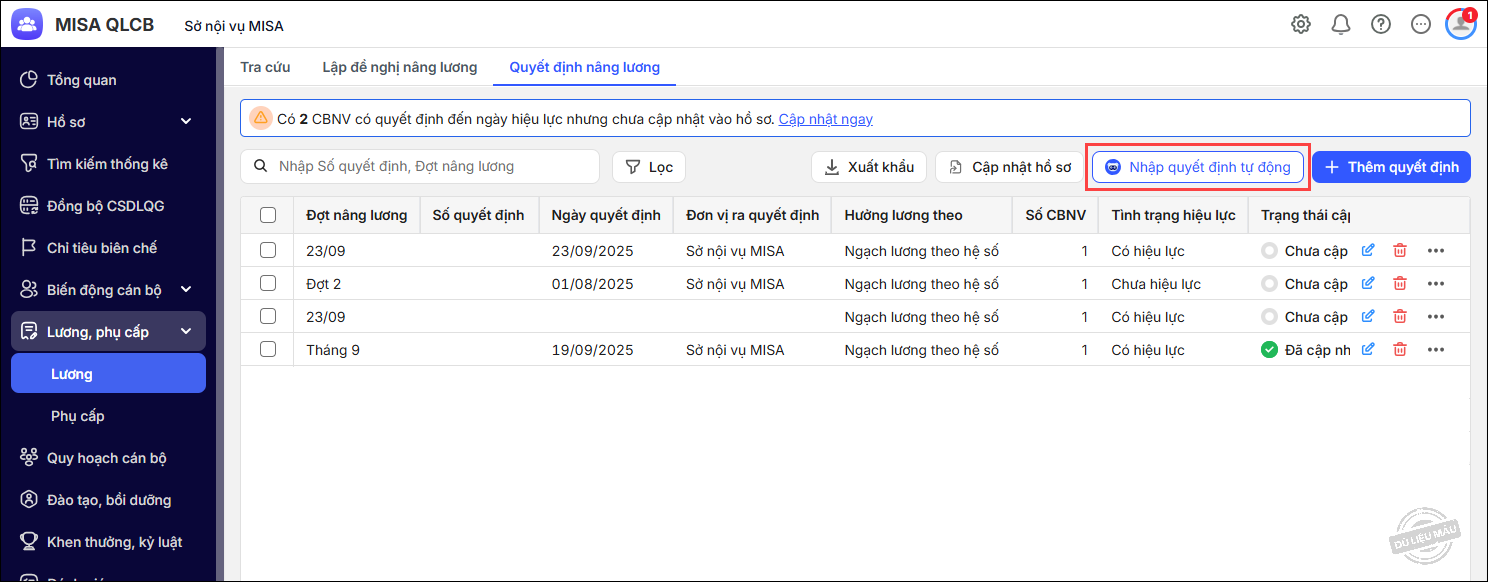This screenshot has height=582, width=1488.
Task: Open more options ellipsis in header
Action: [1421, 24]
